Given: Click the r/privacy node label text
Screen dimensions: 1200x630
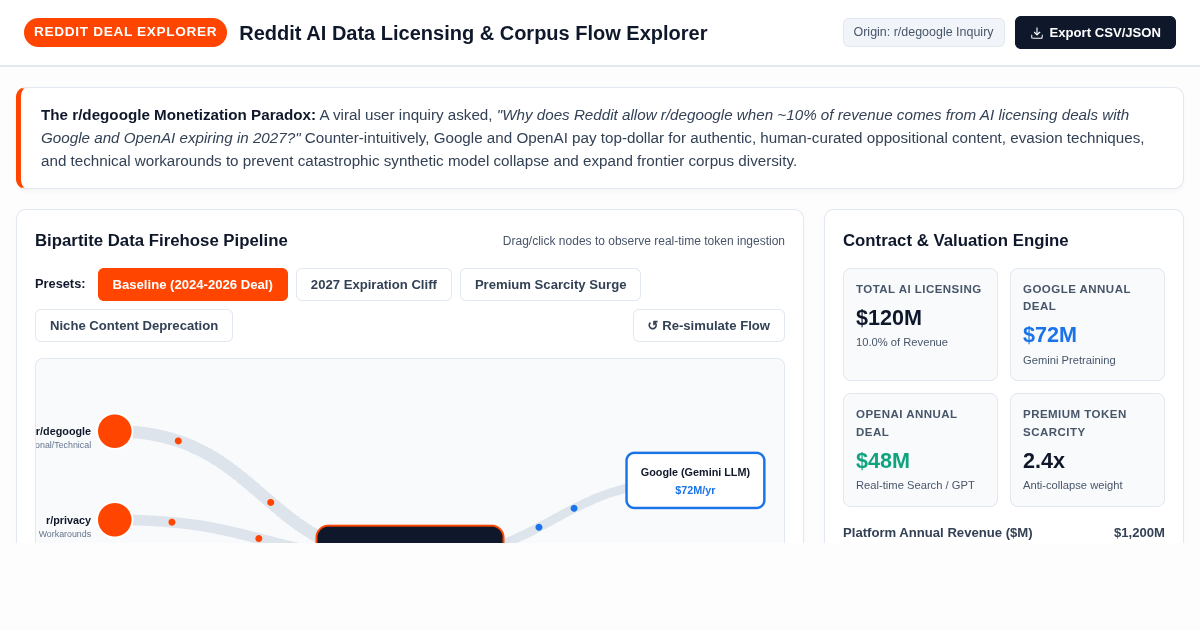Looking at the screenshot, I should point(68,520).
